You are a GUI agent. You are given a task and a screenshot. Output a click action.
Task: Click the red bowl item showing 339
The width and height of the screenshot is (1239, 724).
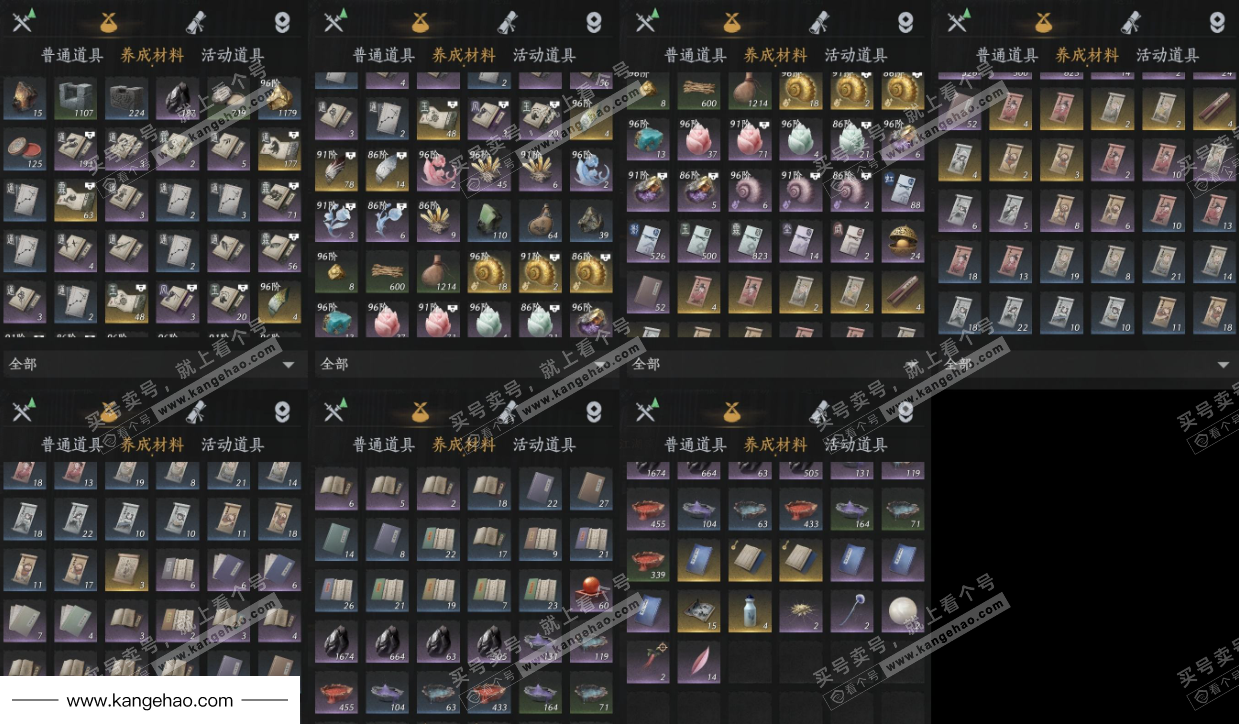point(648,562)
